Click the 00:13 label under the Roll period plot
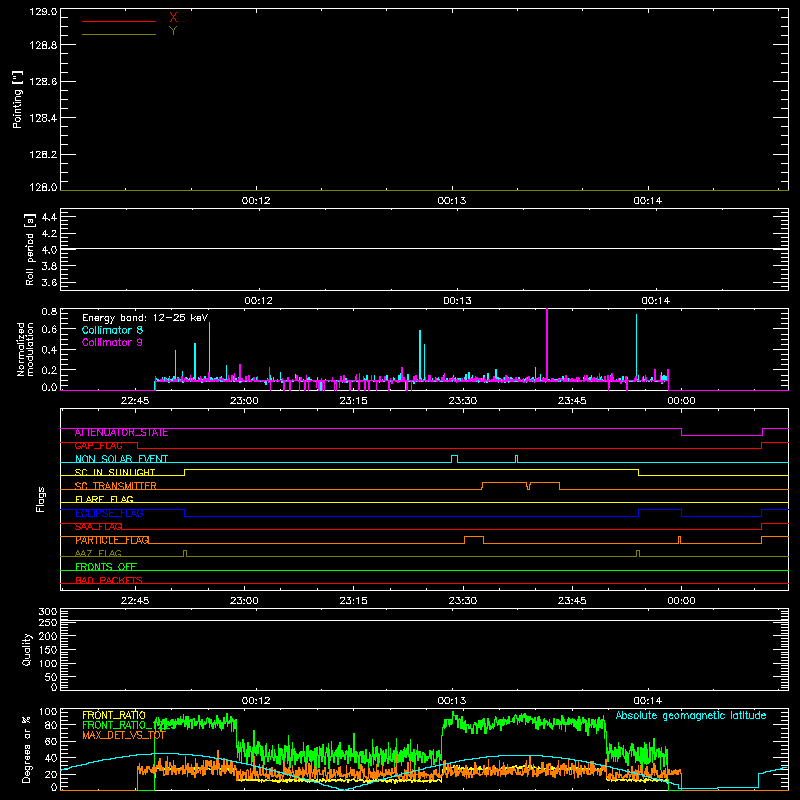The height and width of the screenshot is (800, 800). click(x=457, y=301)
